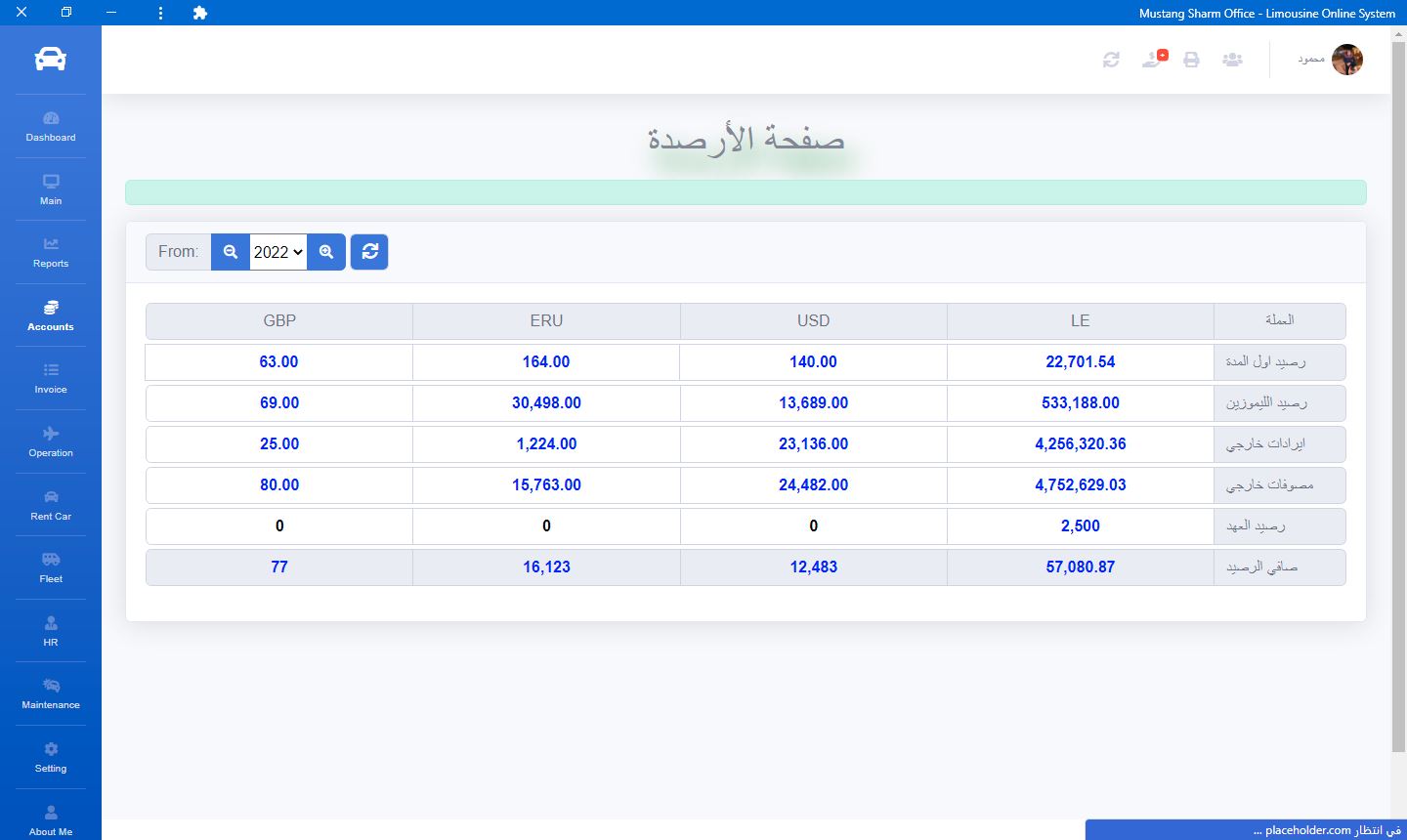The image size is (1407, 840).
Task: Click the car logo icon in sidebar
Action: click(51, 60)
